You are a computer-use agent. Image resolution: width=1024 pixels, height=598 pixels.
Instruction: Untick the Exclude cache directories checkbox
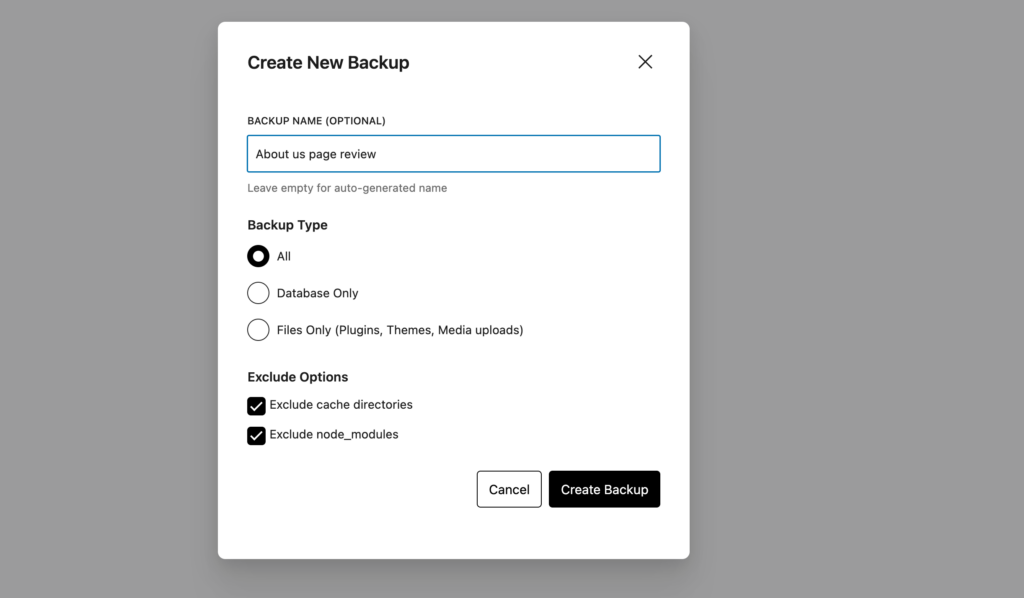[257, 406]
